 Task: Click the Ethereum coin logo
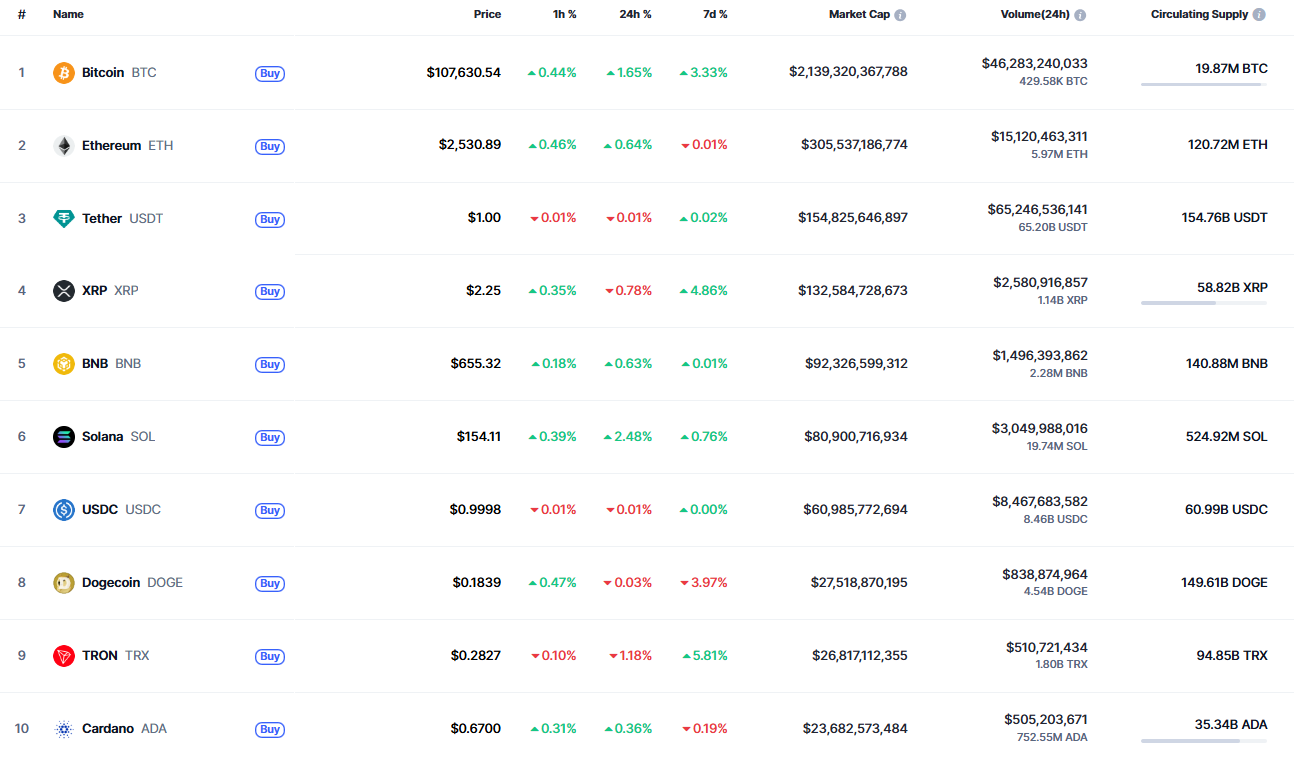[x=64, y=146]
